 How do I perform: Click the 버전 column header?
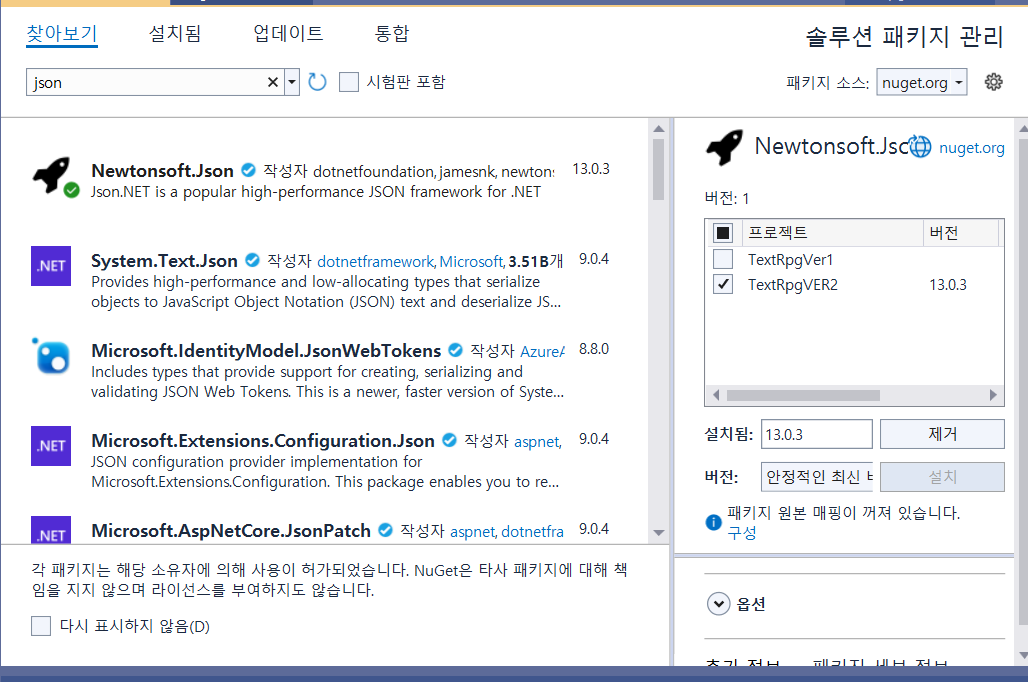(960, 233)
